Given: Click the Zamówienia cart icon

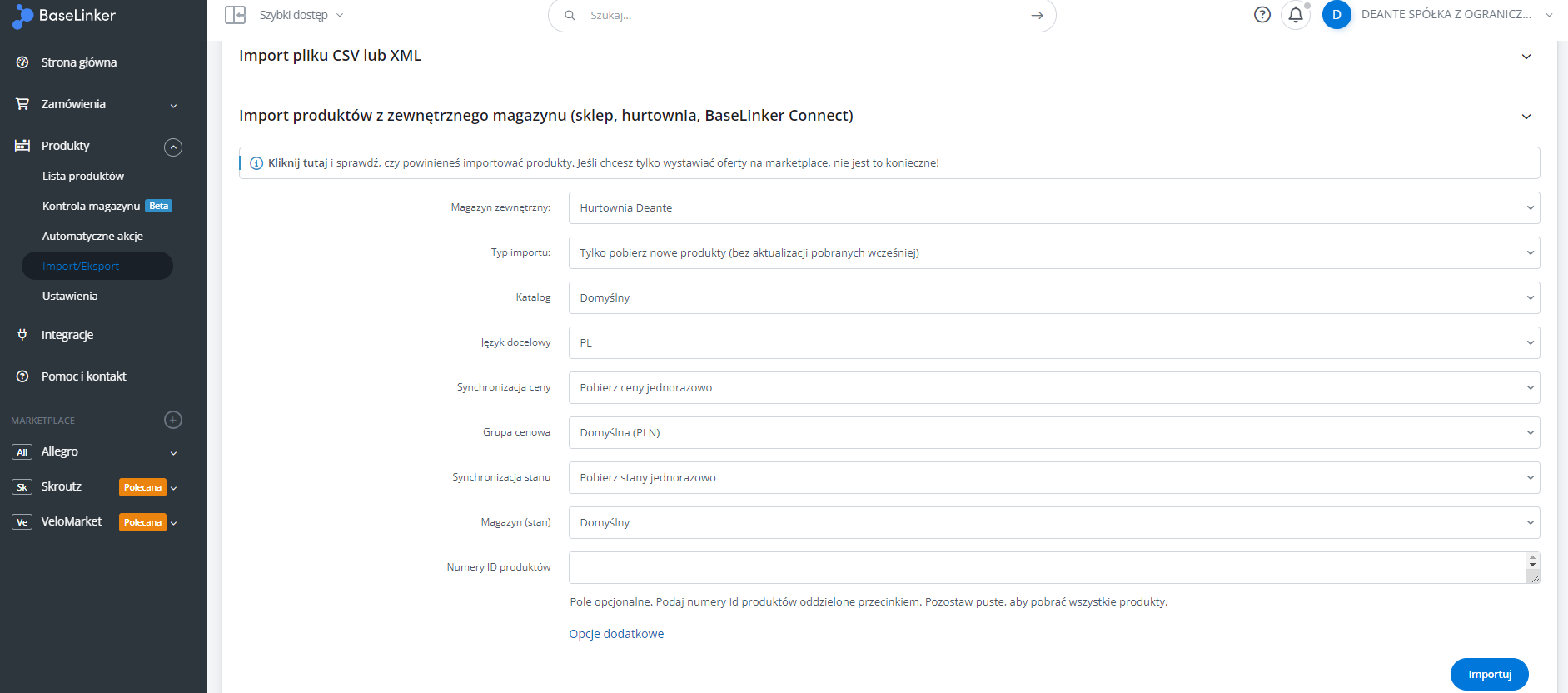Looking at the screenshot, I should 22,104.
